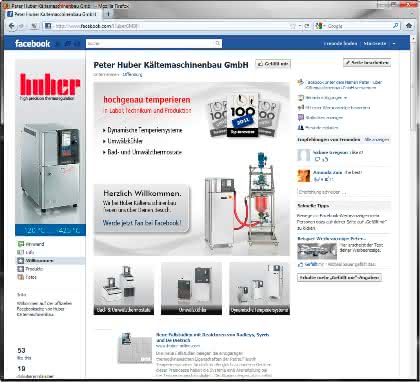Click the Firefox forward arrow button
The image size is (420, 382).
click(x=21, y=26)
